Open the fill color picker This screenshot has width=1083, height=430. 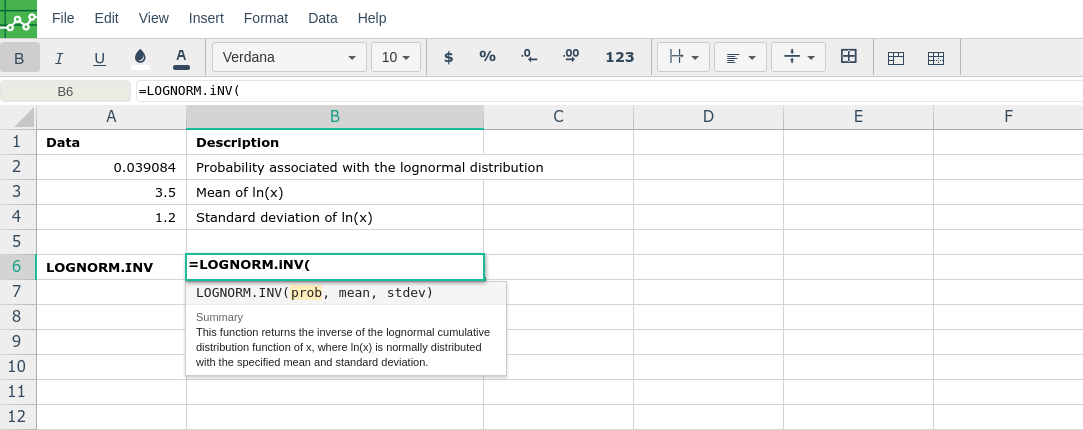pos(140,58)
